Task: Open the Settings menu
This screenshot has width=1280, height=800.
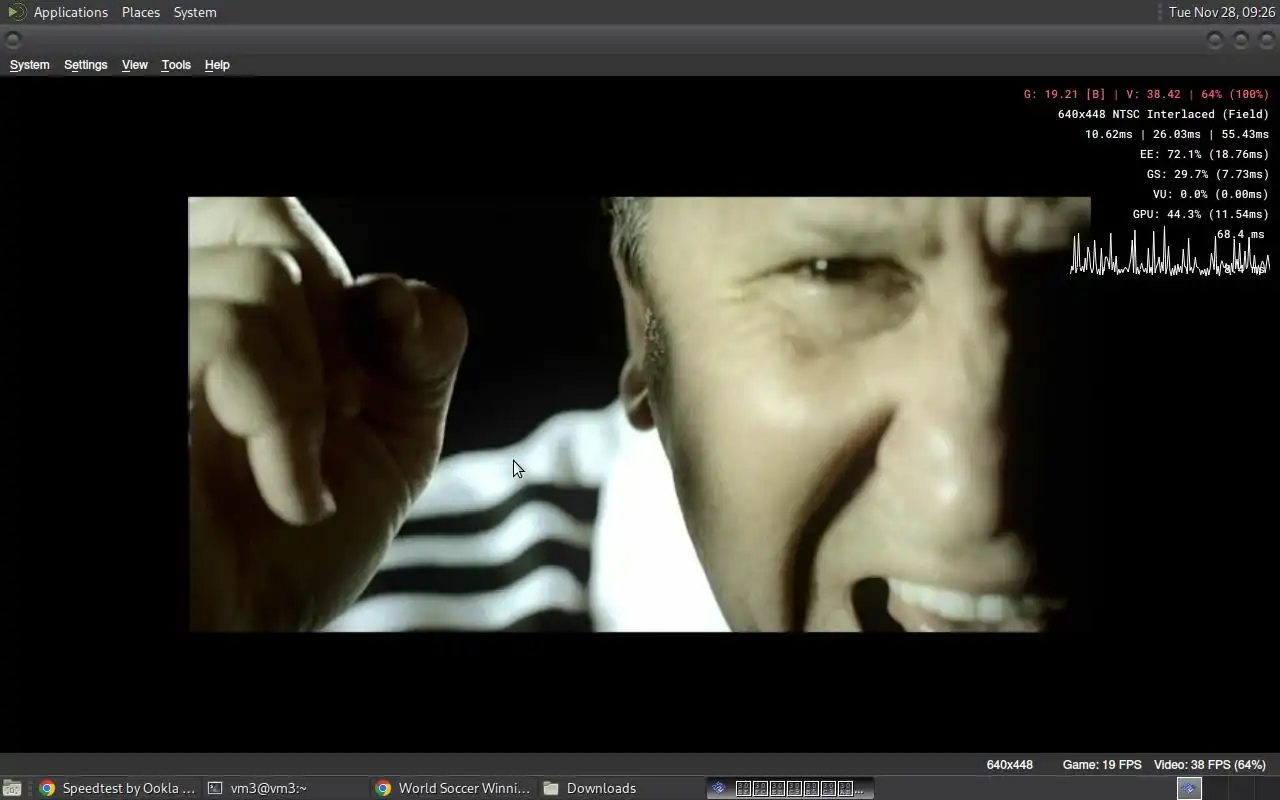Action: click(85, 65)
